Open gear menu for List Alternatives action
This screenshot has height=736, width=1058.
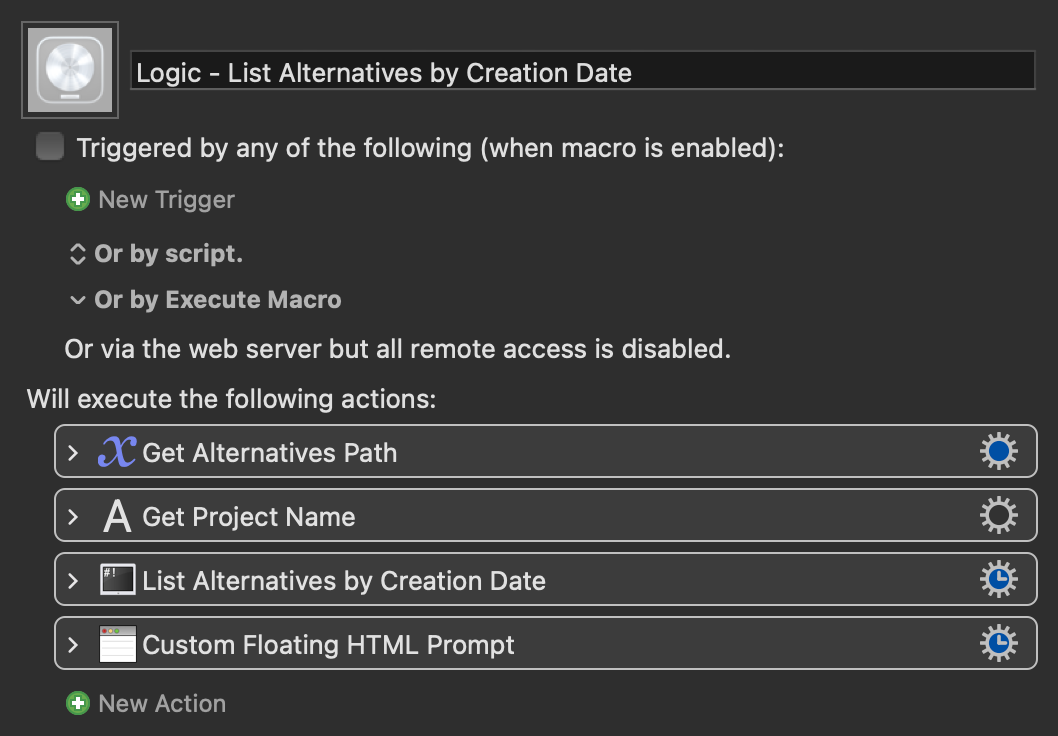coord(999,579)
